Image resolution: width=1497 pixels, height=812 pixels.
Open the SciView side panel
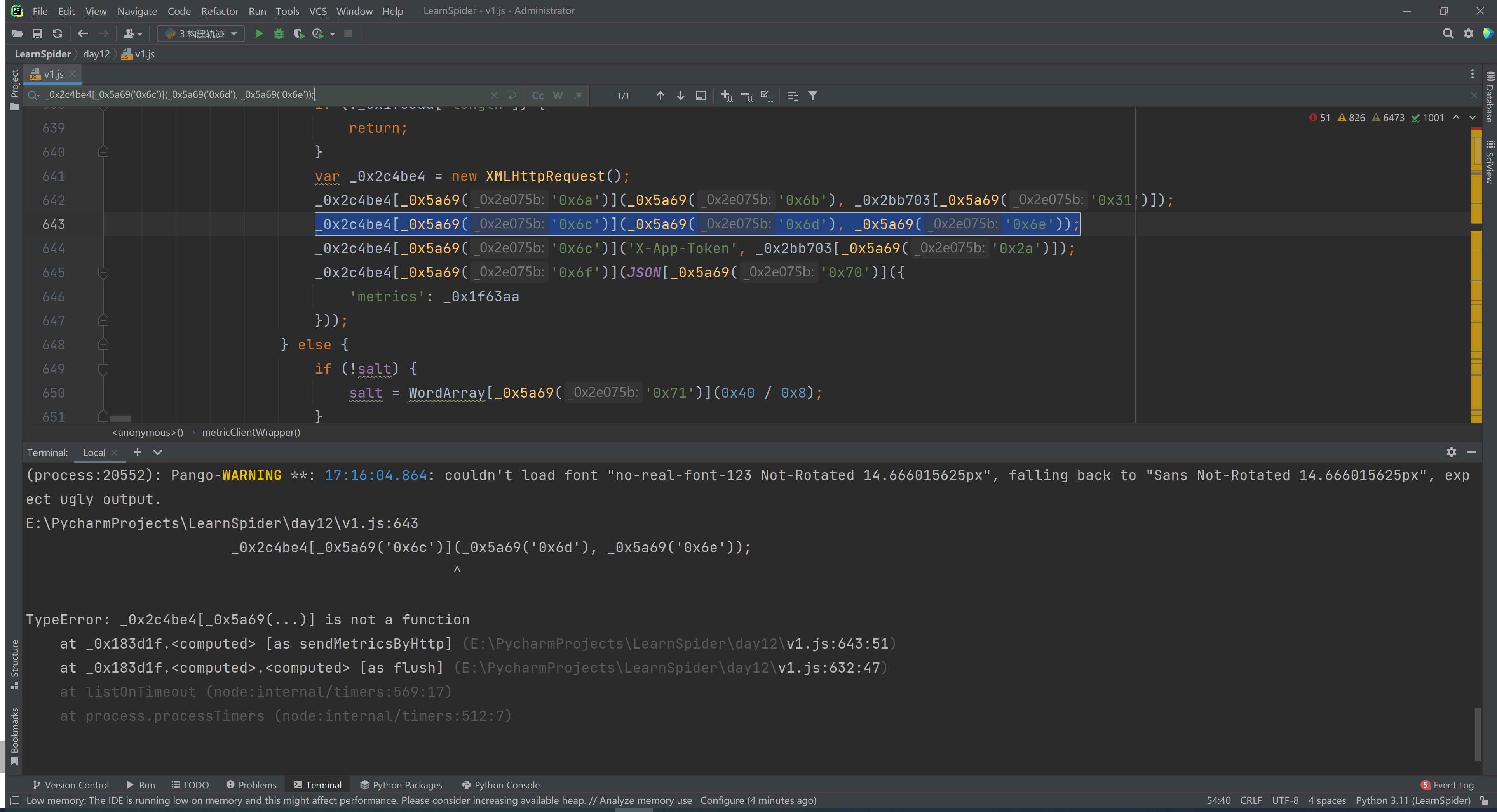[1490, 162]
